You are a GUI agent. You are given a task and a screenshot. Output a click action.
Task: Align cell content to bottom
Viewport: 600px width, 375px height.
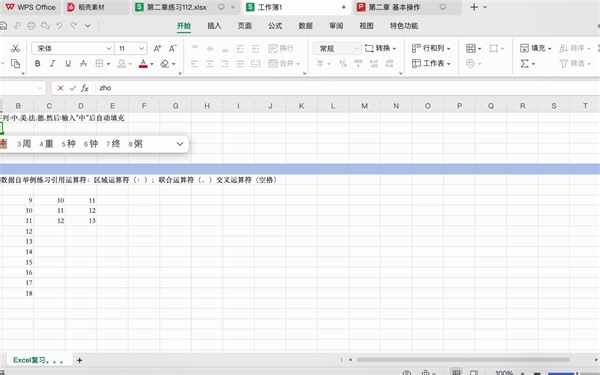225,48
